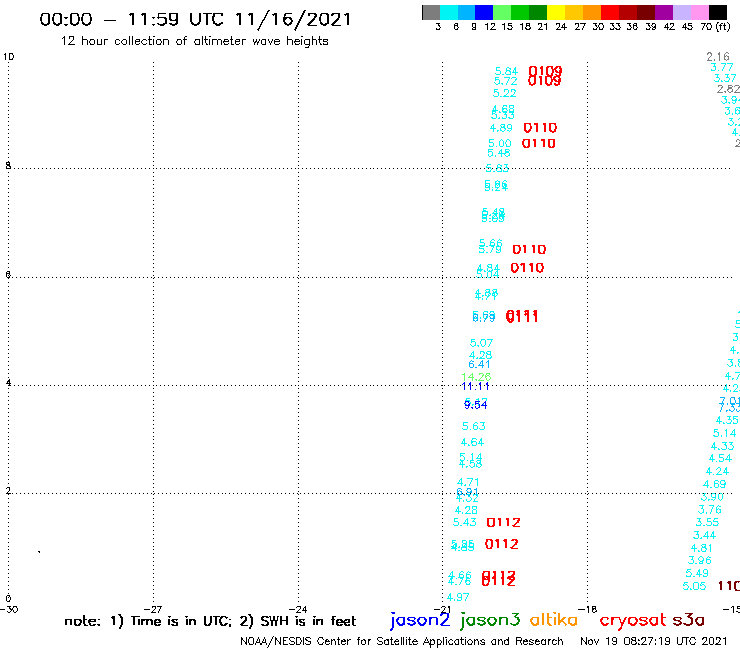Click the title "00:00 – 11:59 UTC 11/16/2021"
This screenshot has width=740, height=650.
pyautogui.click(x=195, y=19)
